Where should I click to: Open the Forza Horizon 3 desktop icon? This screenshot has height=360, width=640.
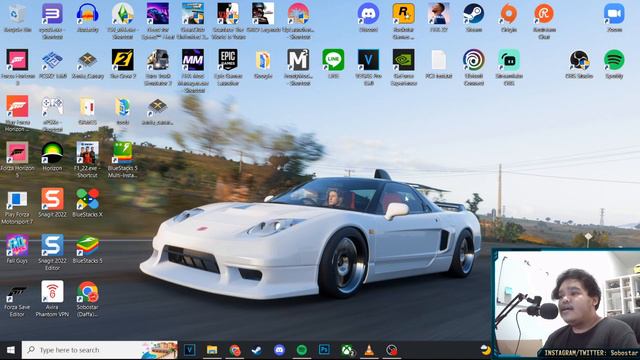point(17,67)
